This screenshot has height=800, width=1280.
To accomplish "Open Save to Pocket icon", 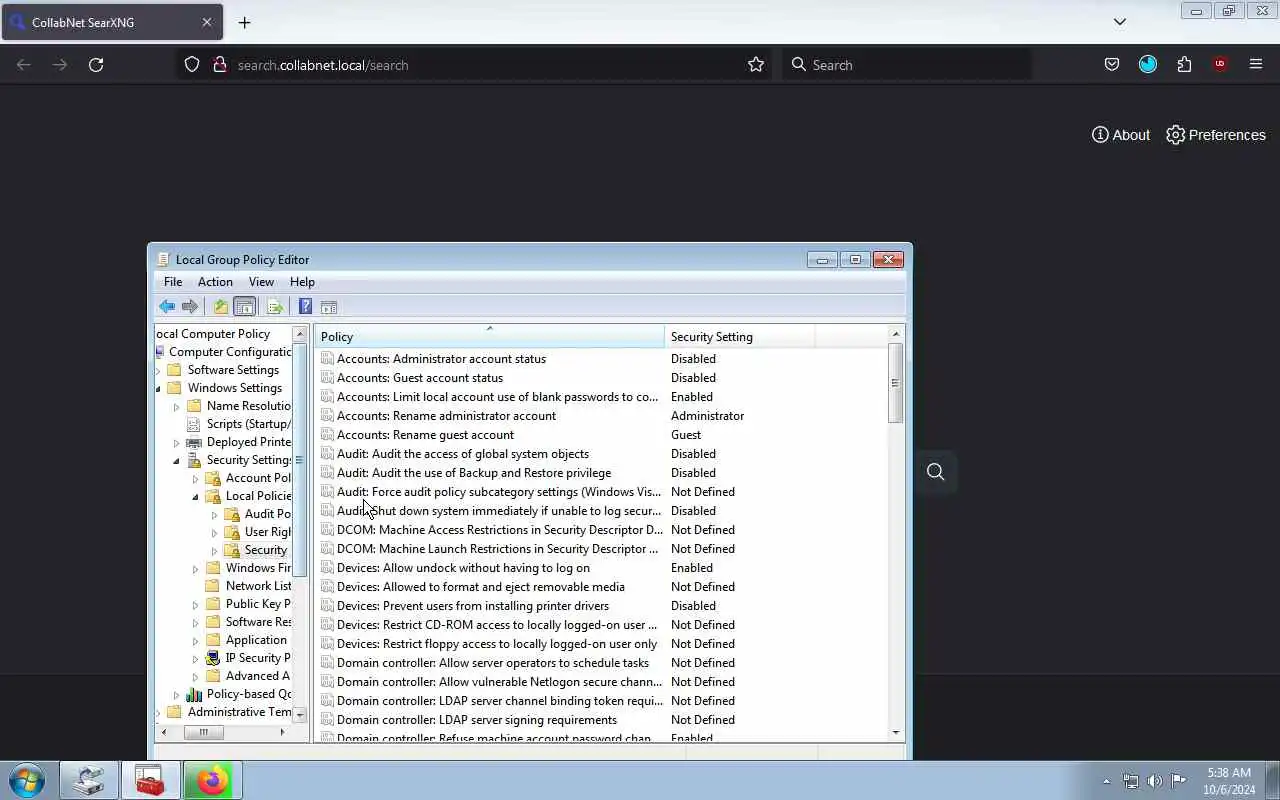I will click(x=1112, y=65).
